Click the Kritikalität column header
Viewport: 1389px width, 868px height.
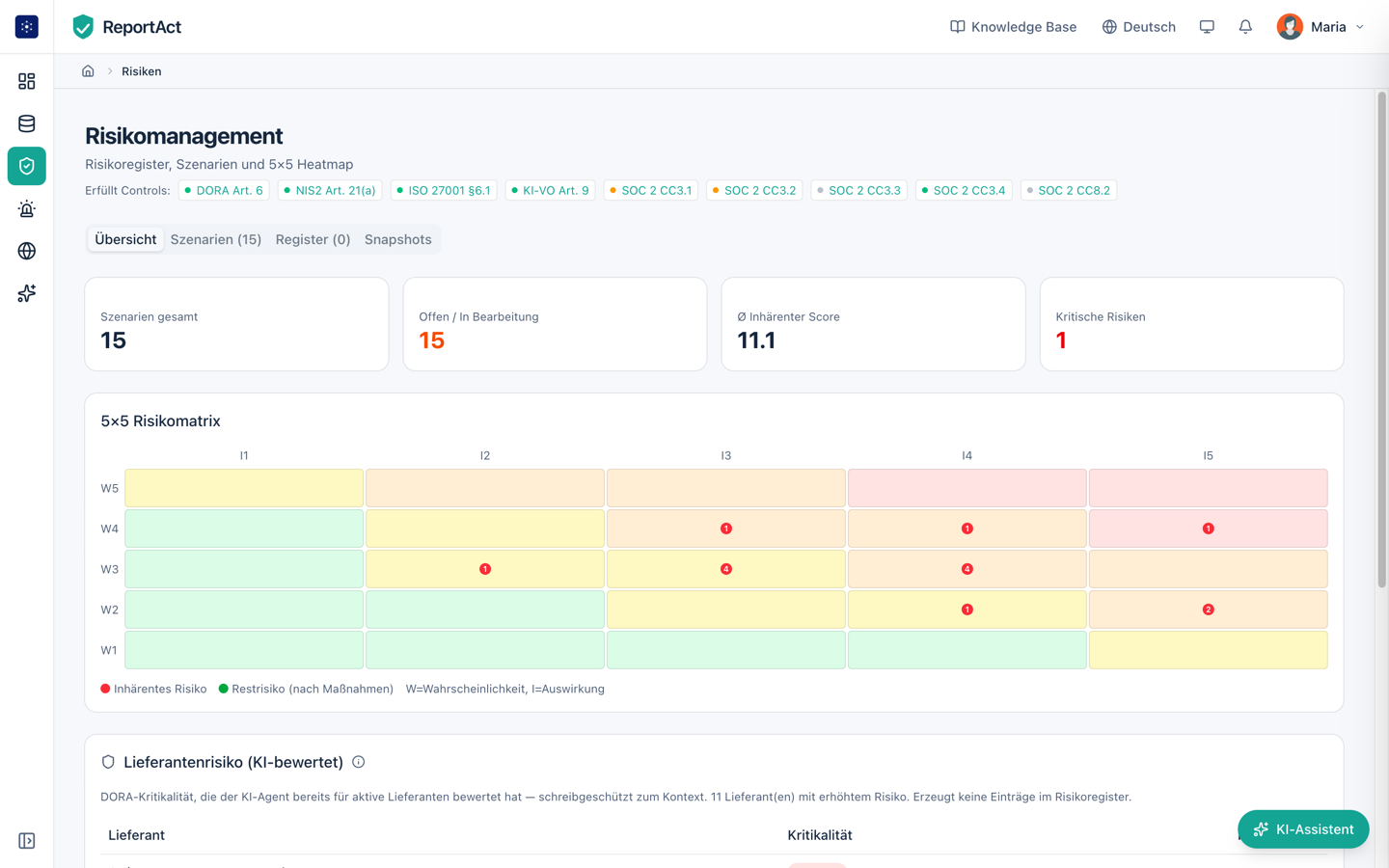tap(820, 835)
